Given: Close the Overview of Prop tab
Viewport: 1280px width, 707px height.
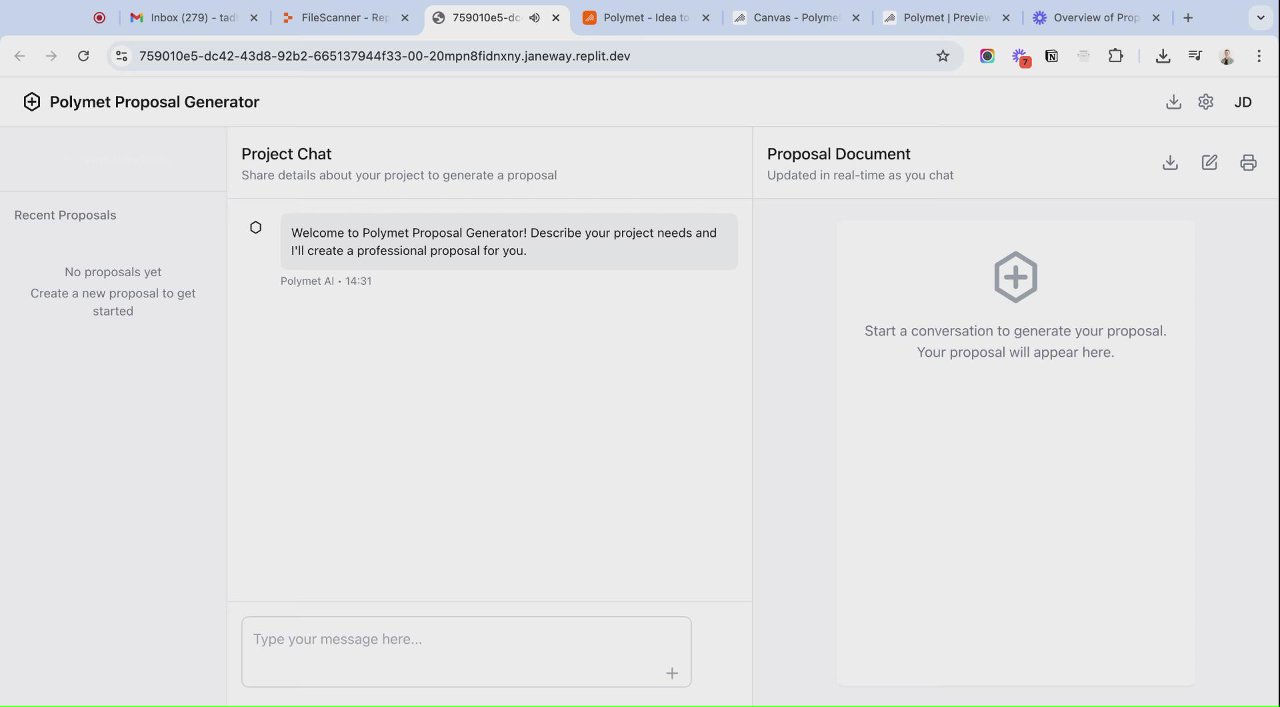Looking at the screenshot, I should pyautogui.click(x=1156, y=18).
